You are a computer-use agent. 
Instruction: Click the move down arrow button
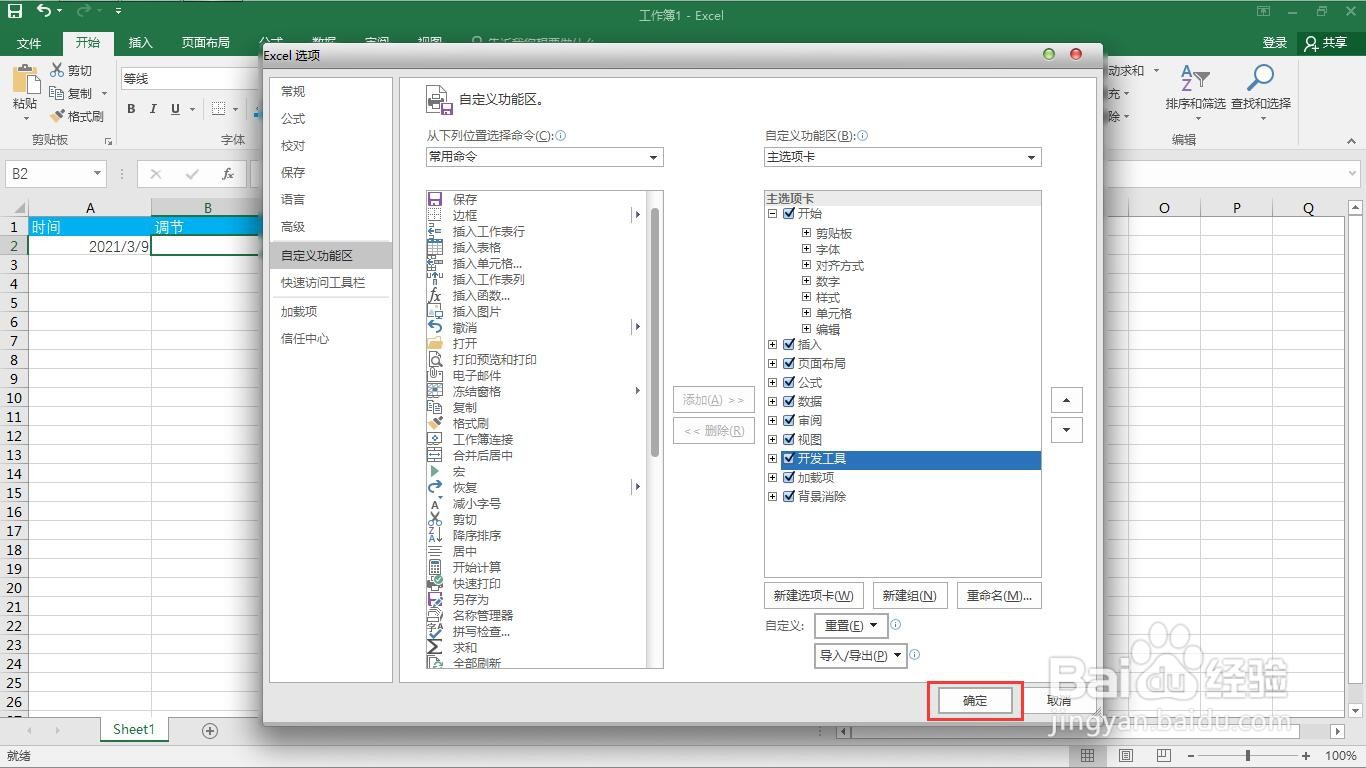(1067, 430)
